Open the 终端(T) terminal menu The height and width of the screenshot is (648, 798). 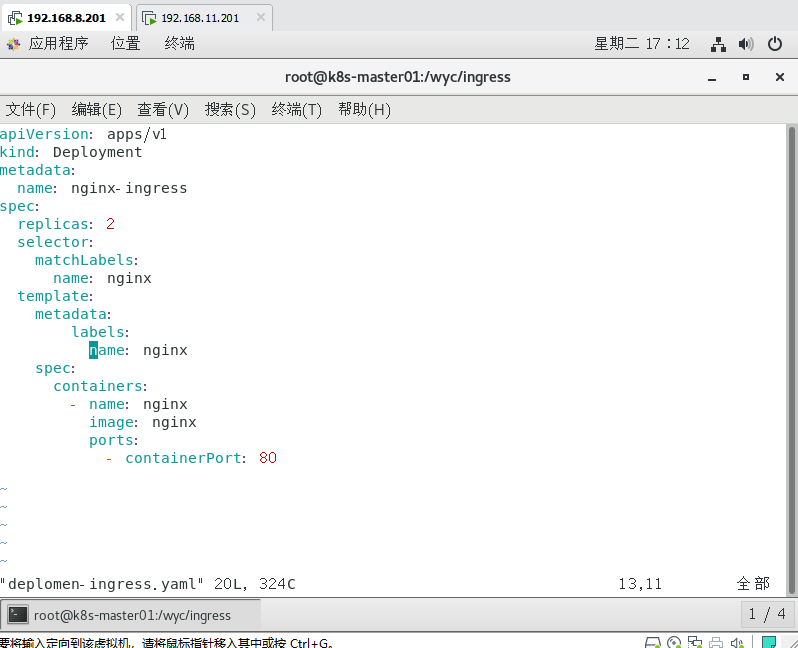pyautogui.click(x=297, y=109)
